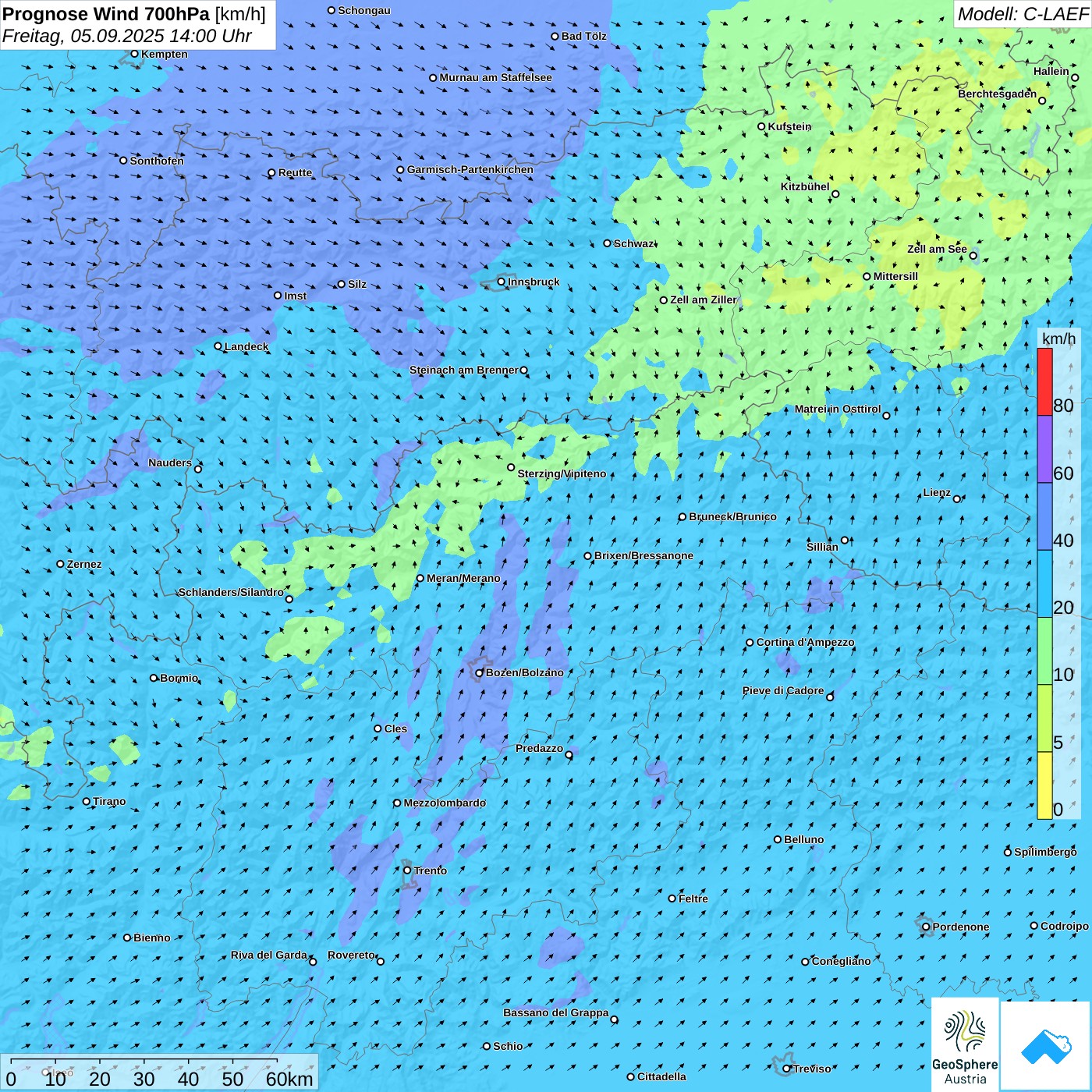1092x1092 pixels.
Task: Click the Conegliano town label
Action: (x=841, y=961)
